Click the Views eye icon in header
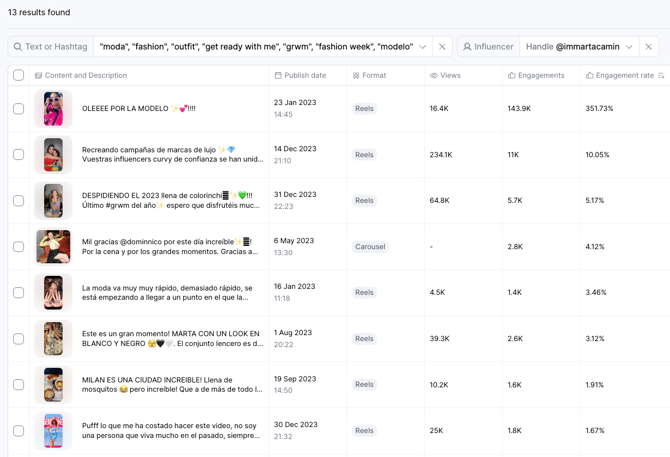This screenshot has height=457, width=670. 434,76
